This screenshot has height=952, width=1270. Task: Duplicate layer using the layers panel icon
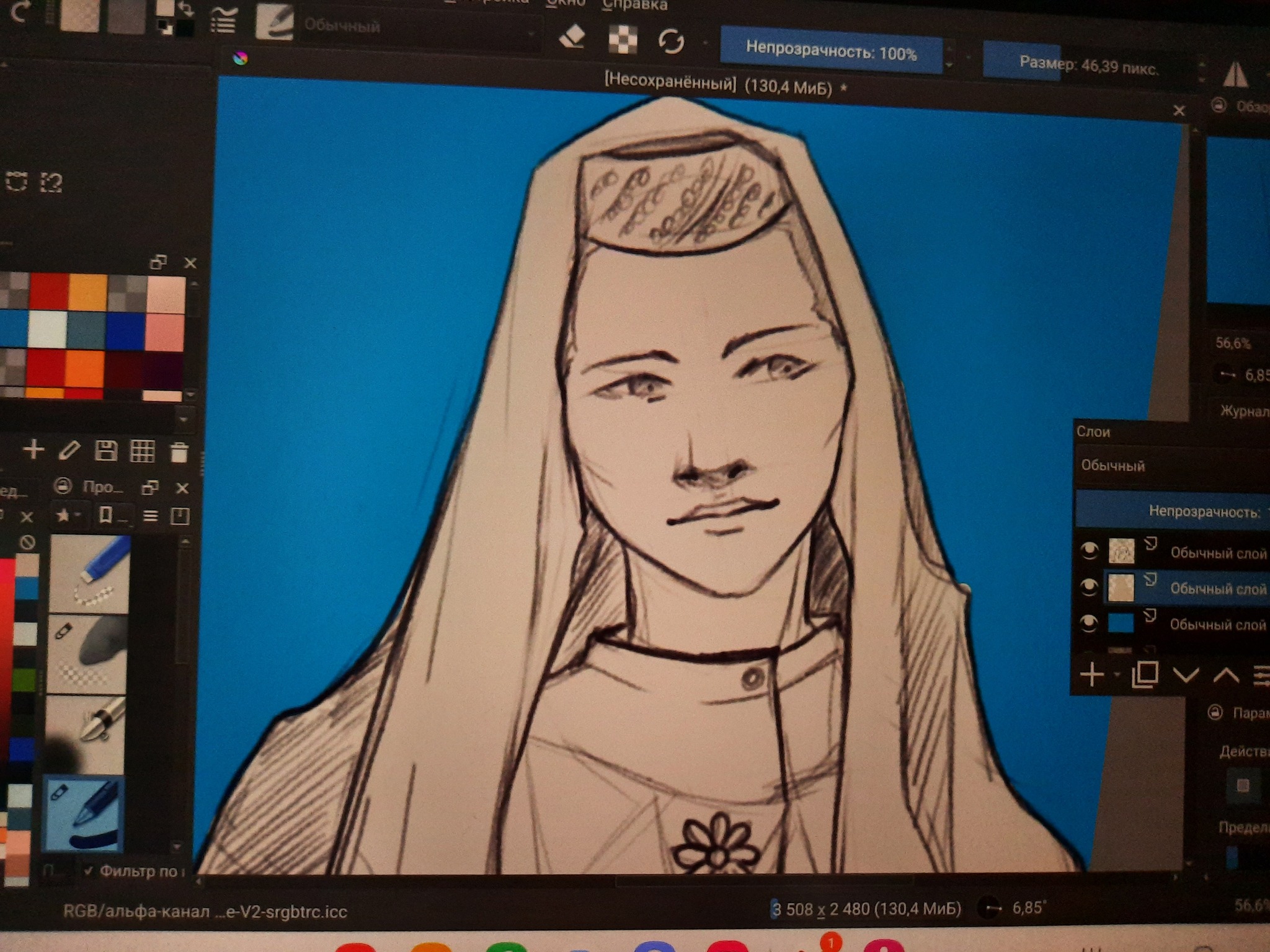point(1144,674)
